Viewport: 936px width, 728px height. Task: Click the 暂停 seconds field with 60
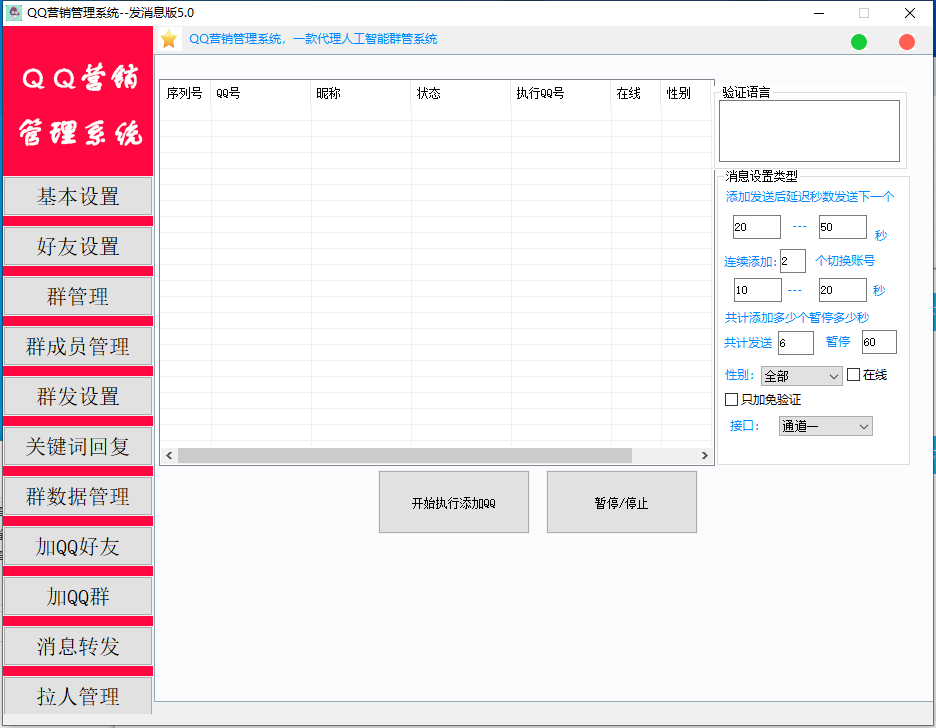click(x=879, y=342)
